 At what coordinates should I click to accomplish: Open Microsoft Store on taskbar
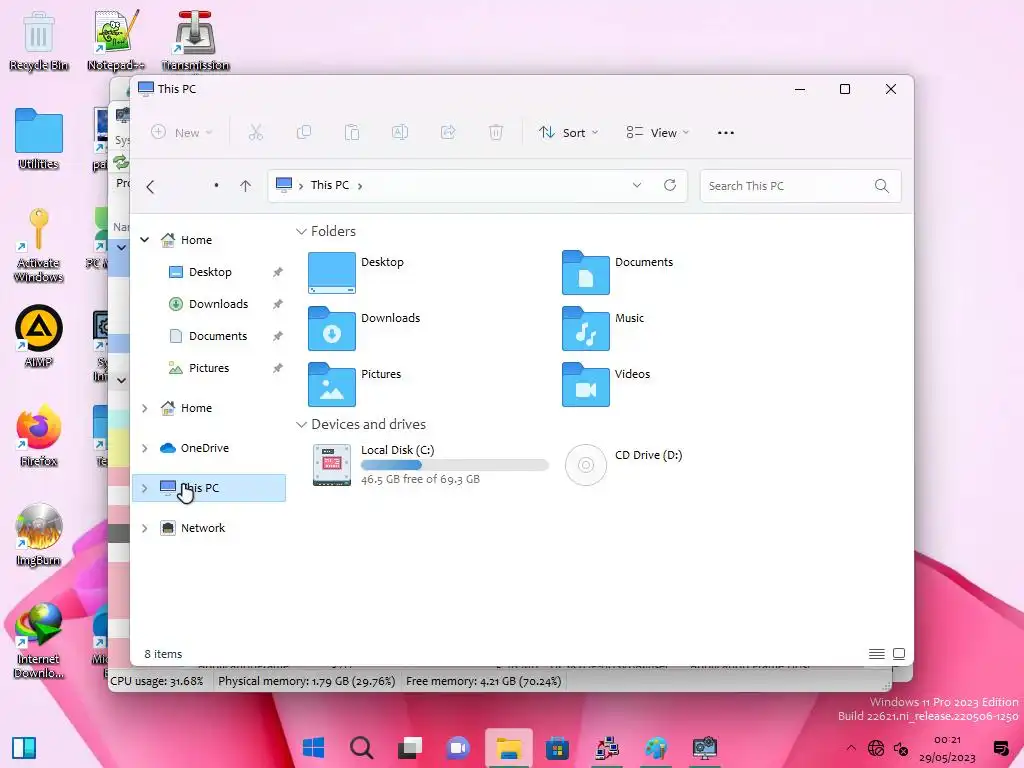[x=557, y=748]
